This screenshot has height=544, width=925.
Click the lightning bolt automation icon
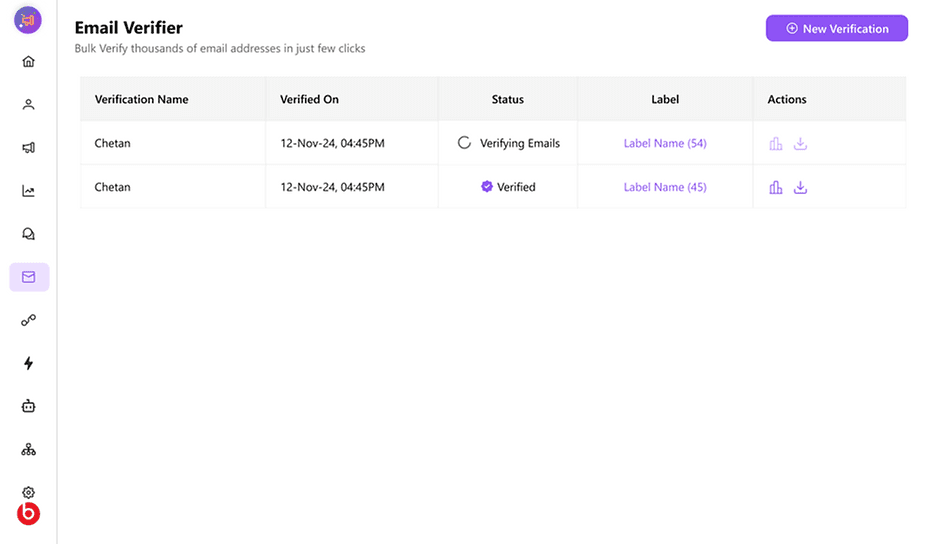point(28,363)
